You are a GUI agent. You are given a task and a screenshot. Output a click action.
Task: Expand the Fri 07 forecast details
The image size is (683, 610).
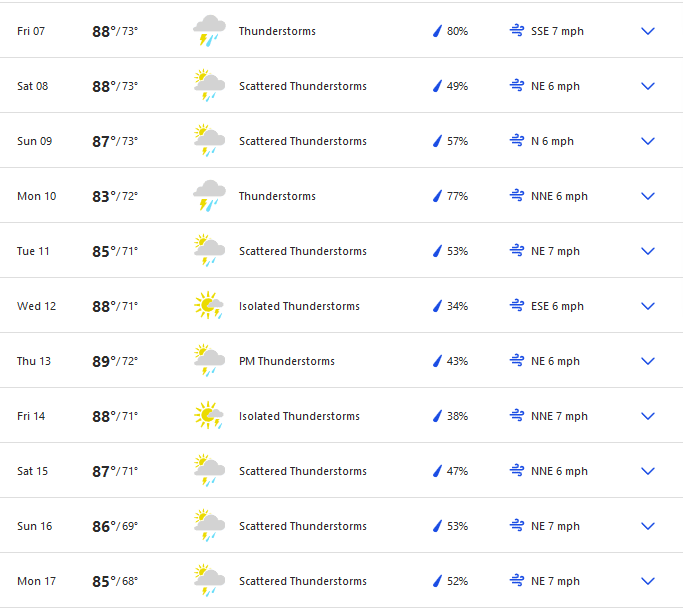coord(647,31)
